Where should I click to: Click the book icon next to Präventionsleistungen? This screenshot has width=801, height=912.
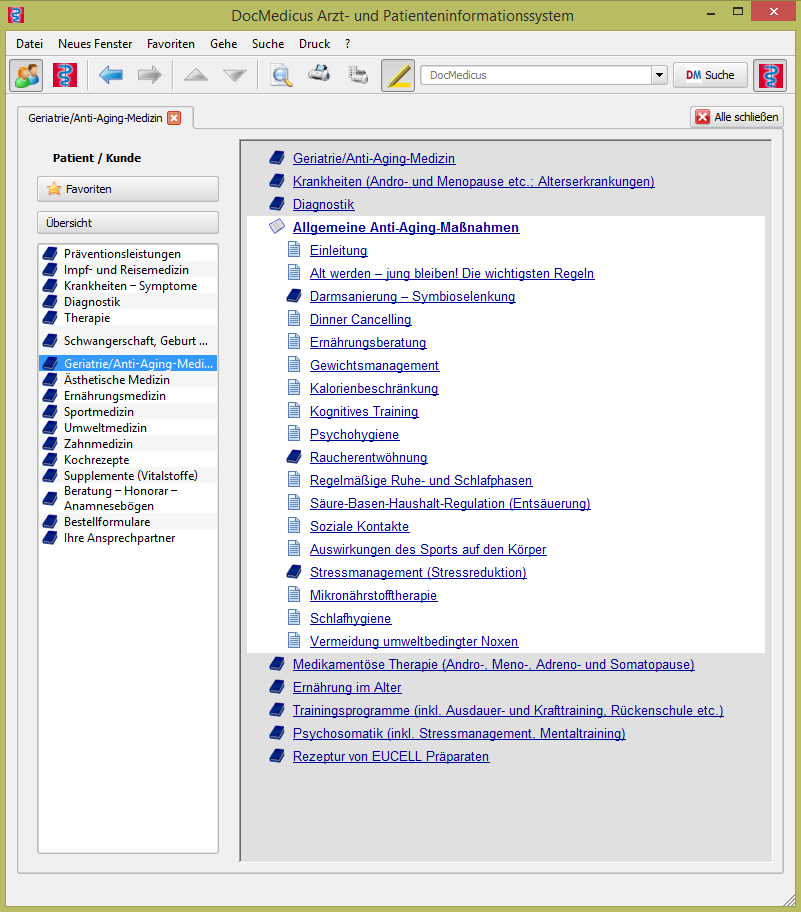pos(51,254)
